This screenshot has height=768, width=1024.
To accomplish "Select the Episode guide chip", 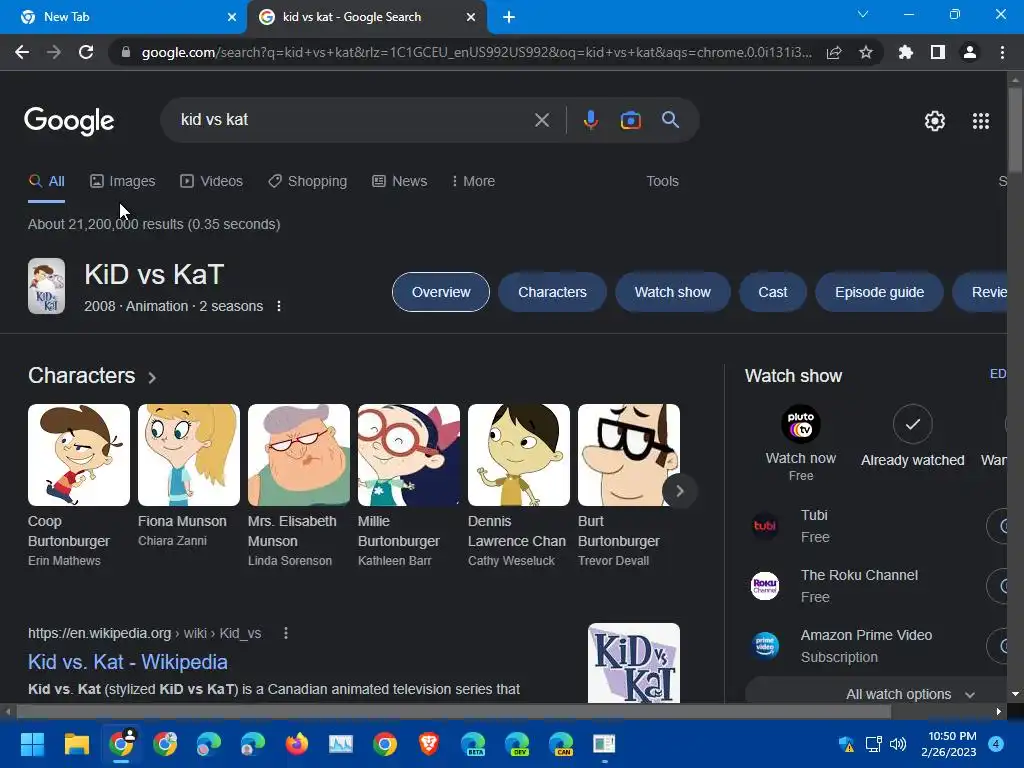I will pos(879,292).
